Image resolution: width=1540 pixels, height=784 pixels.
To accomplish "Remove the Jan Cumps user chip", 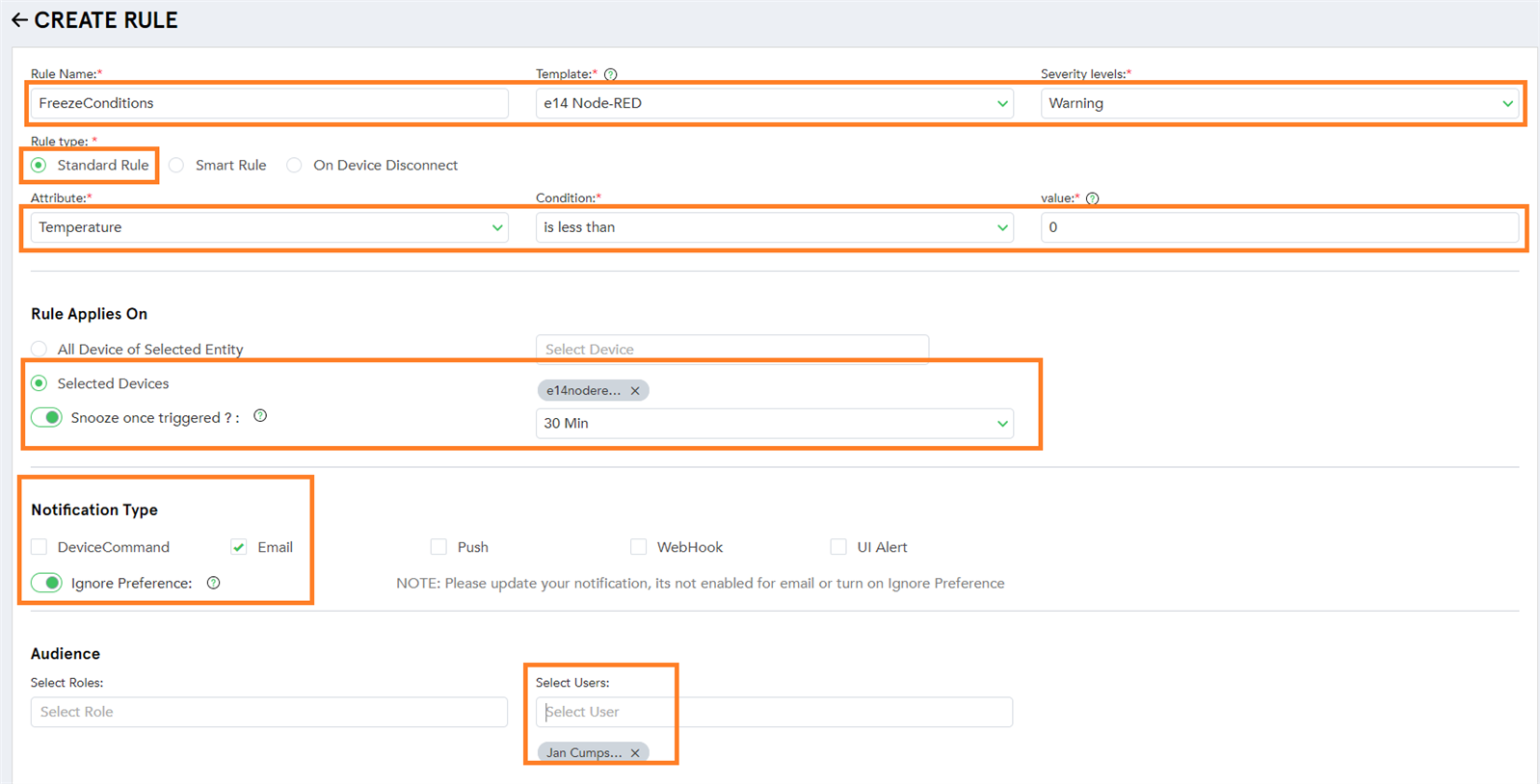I will 635,752.
